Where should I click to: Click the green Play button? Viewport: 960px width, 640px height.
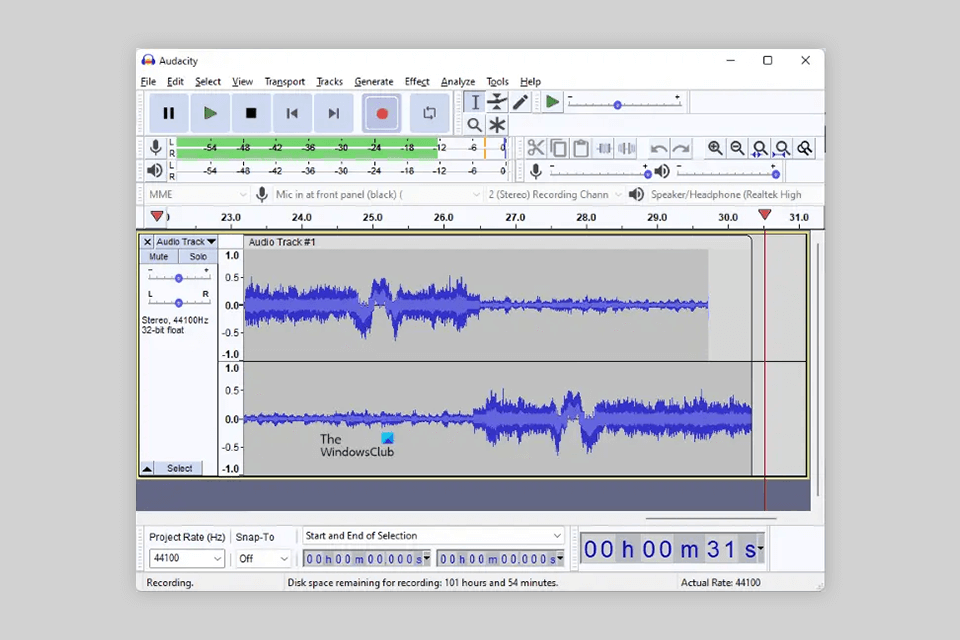[x=210, y=113]
